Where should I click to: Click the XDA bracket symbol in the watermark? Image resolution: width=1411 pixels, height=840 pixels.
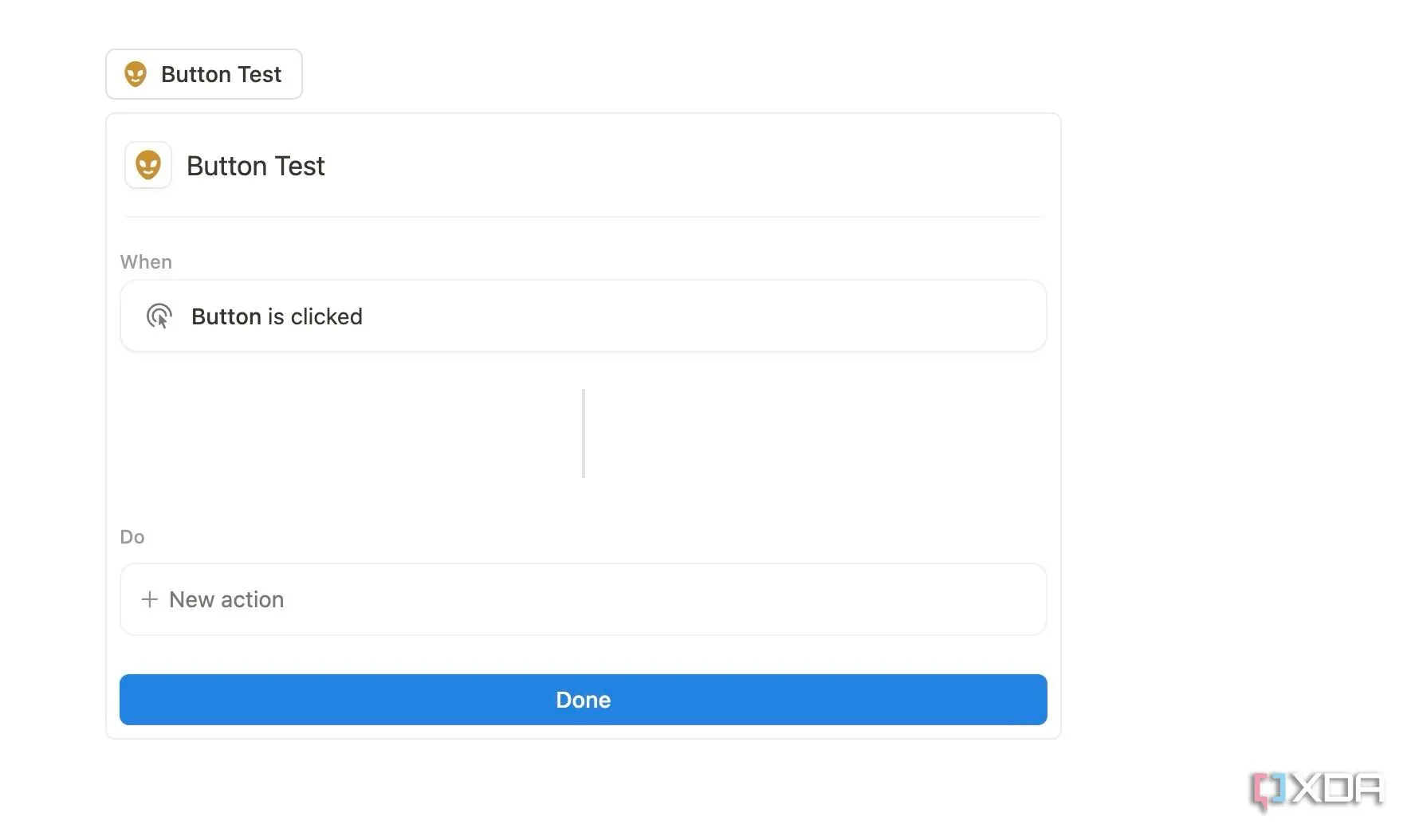coord(1268,790)
